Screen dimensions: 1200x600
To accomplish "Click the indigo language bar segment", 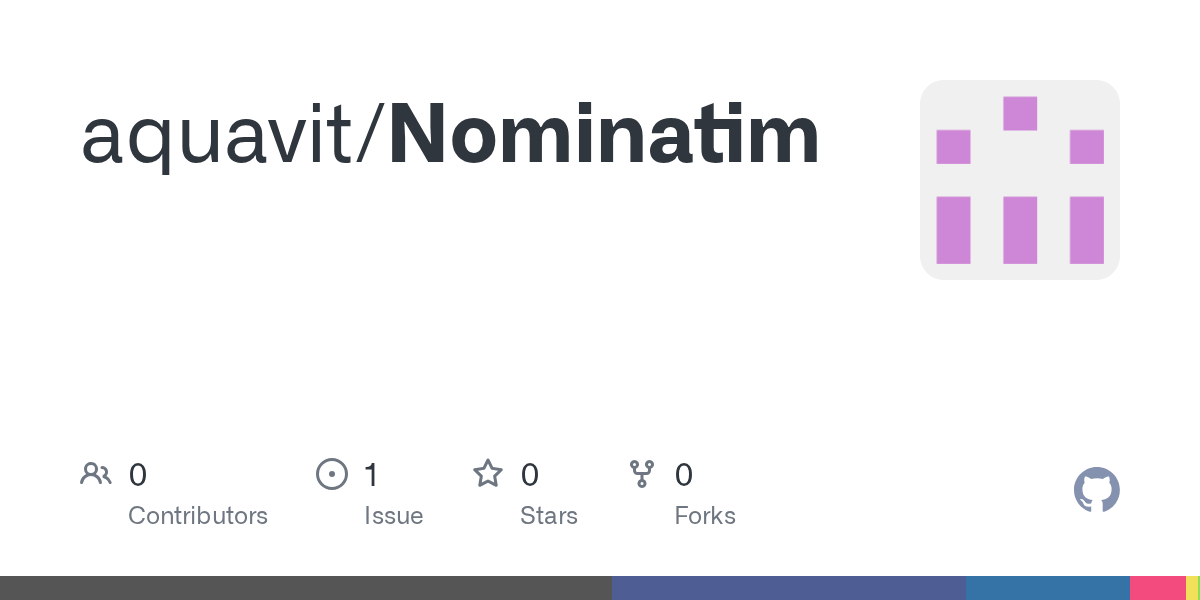I will click(x=789, y=588).
